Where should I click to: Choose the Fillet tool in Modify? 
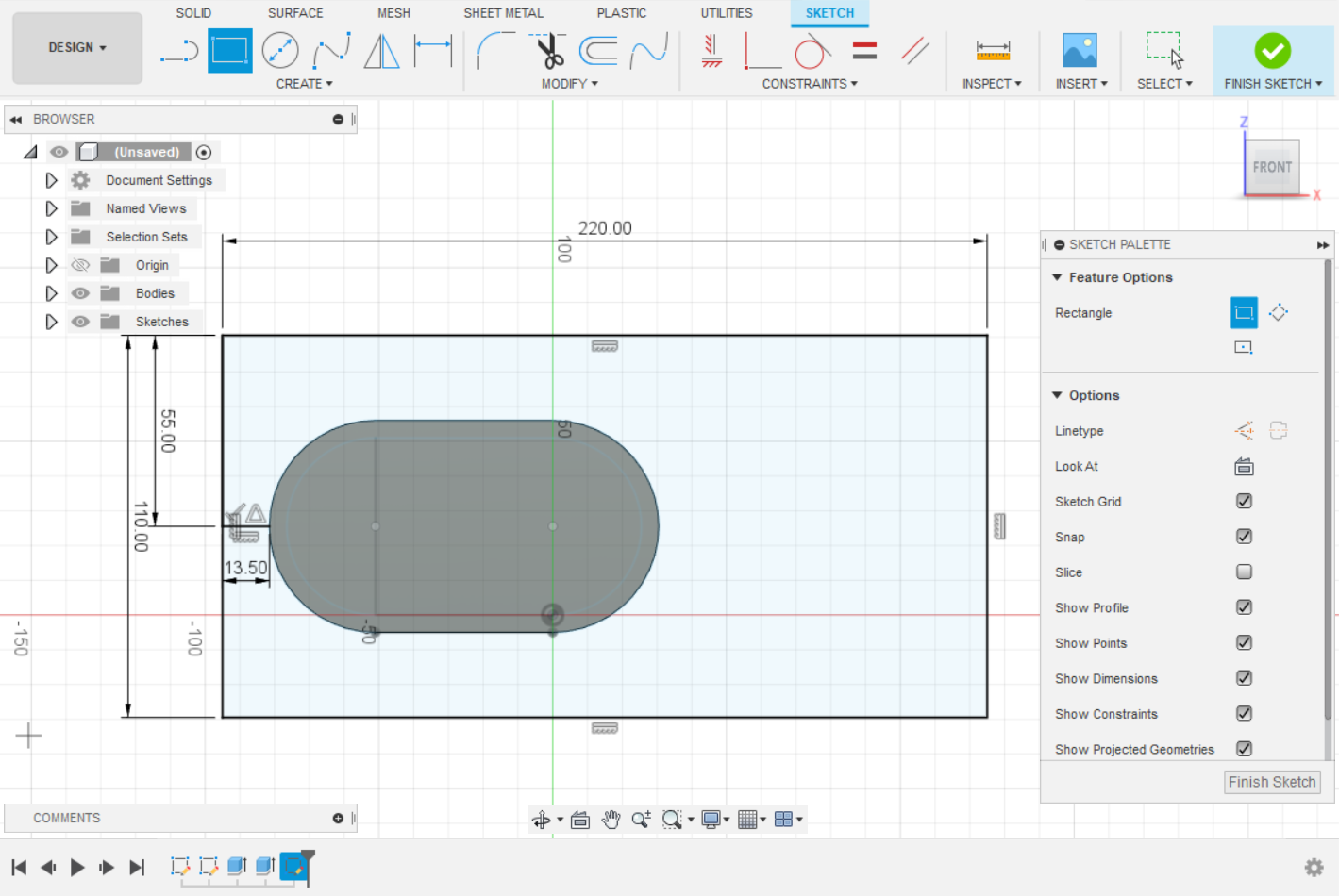pyautogui.click(x=494, y=50)
